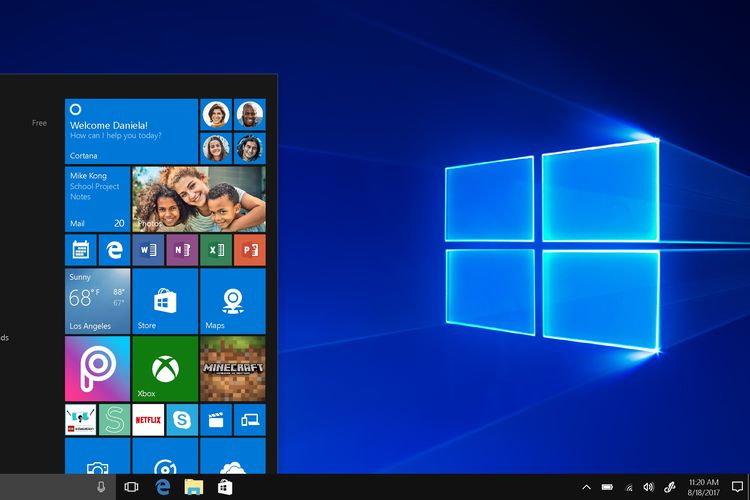750x500 pixels.
Task: Open the Action Center notifications
Action: 737,487
